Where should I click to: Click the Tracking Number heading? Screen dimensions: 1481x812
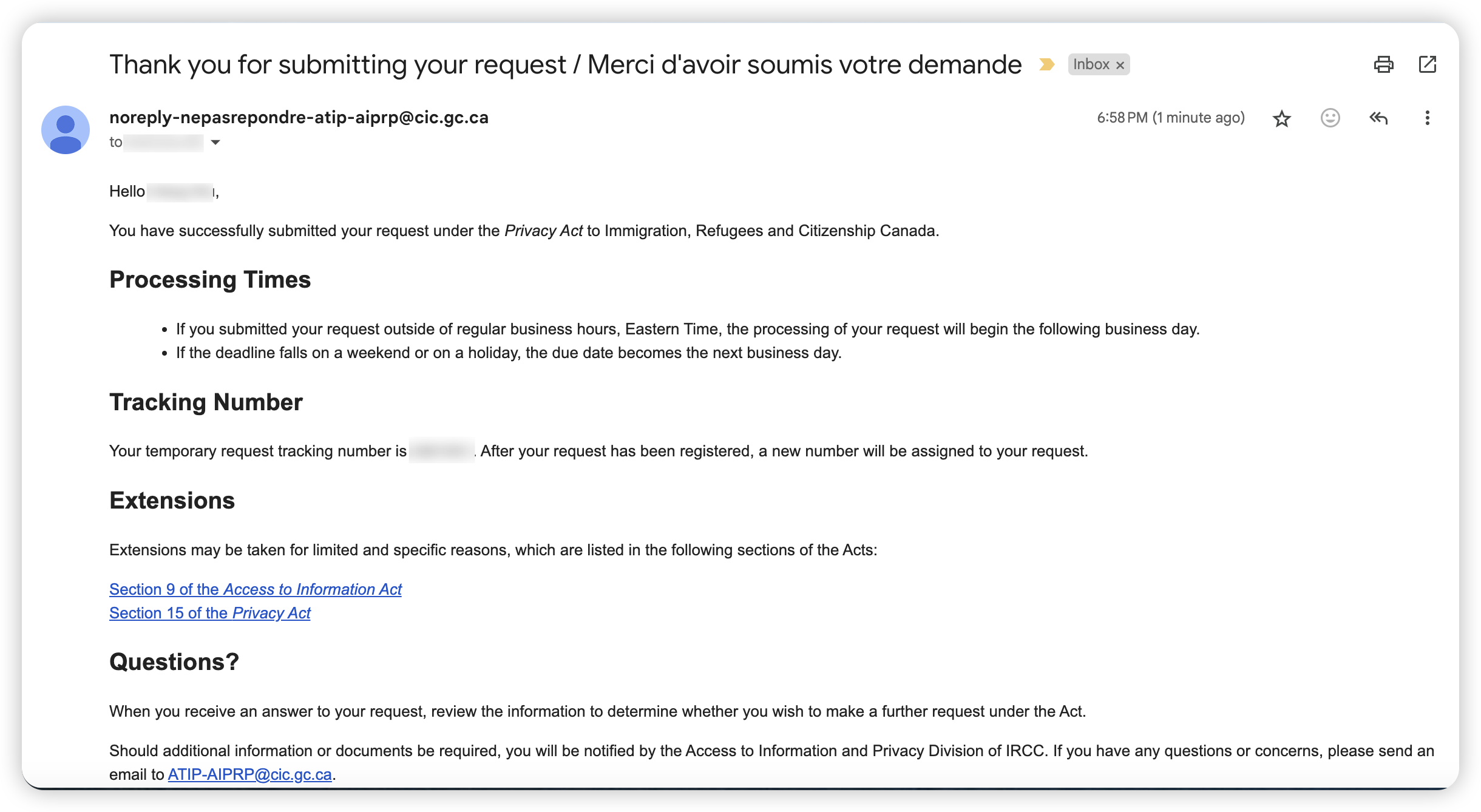tap(206, 402)
